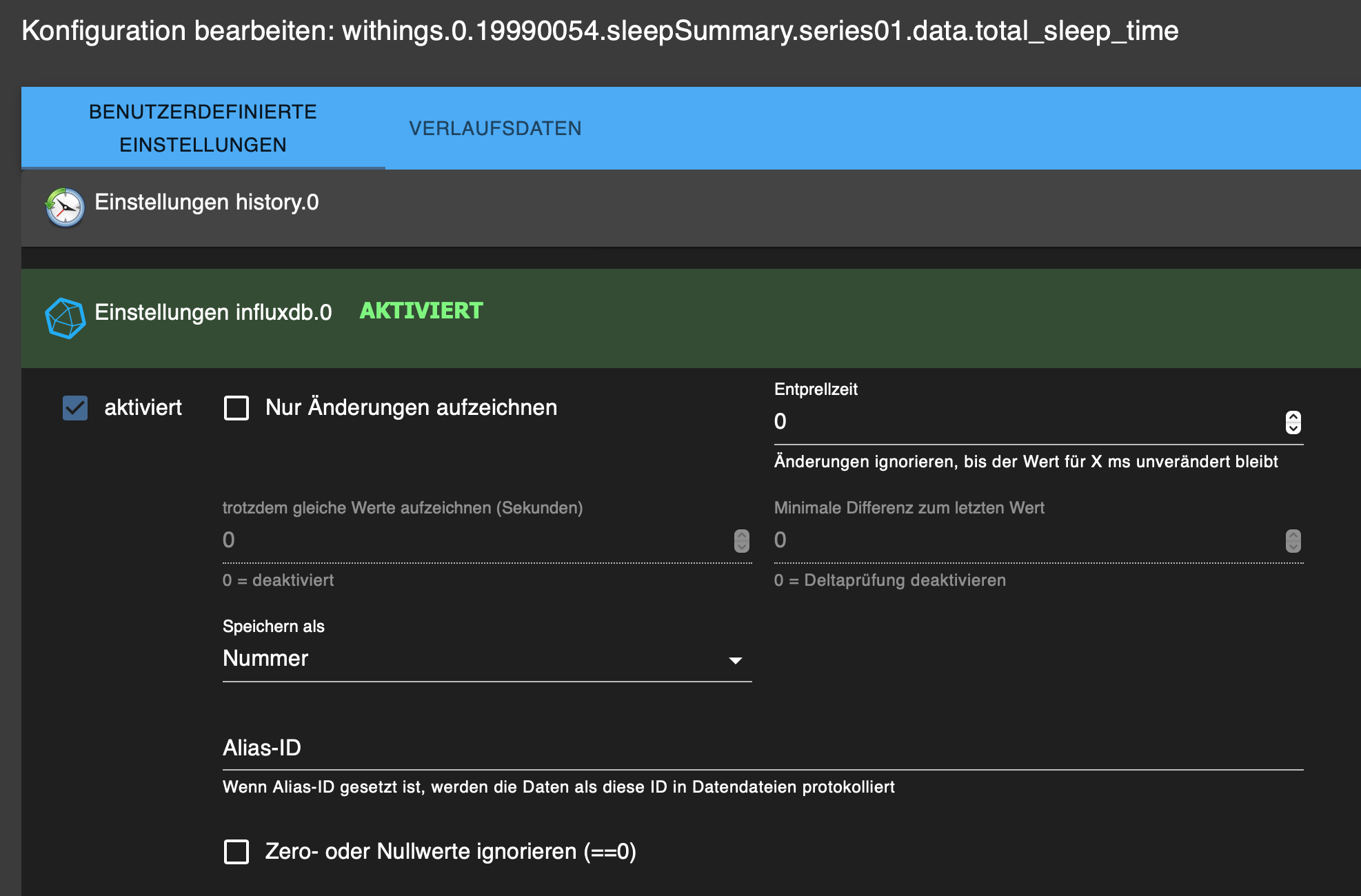The width and height of the screenshot is (1361, 896).
Task: Collapse Einstellungen influxdb.0 section
Action: click(x=691, y=318)
